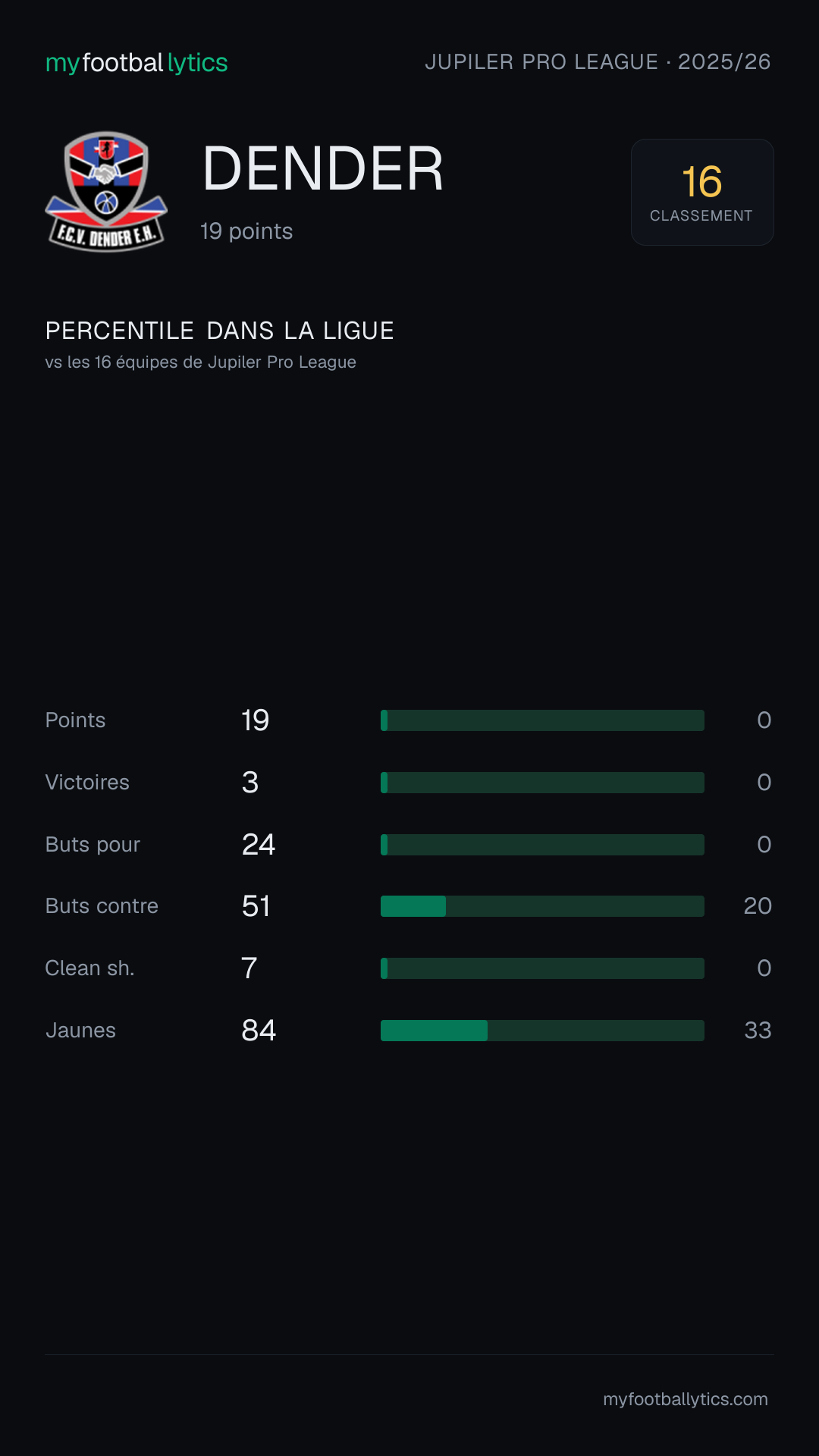Open the classement 16 badge
The image size is (819, 1456).
click(702, 192)
